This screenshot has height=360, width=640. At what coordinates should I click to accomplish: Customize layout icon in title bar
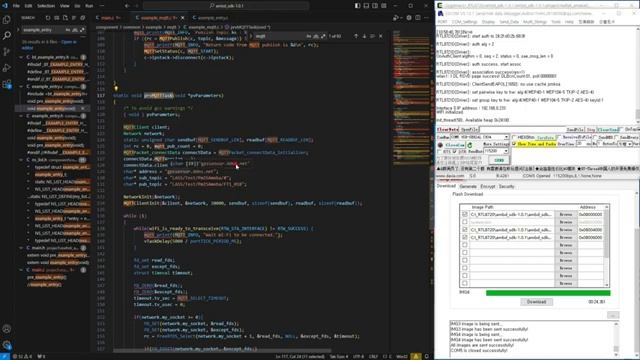point(384,6)
